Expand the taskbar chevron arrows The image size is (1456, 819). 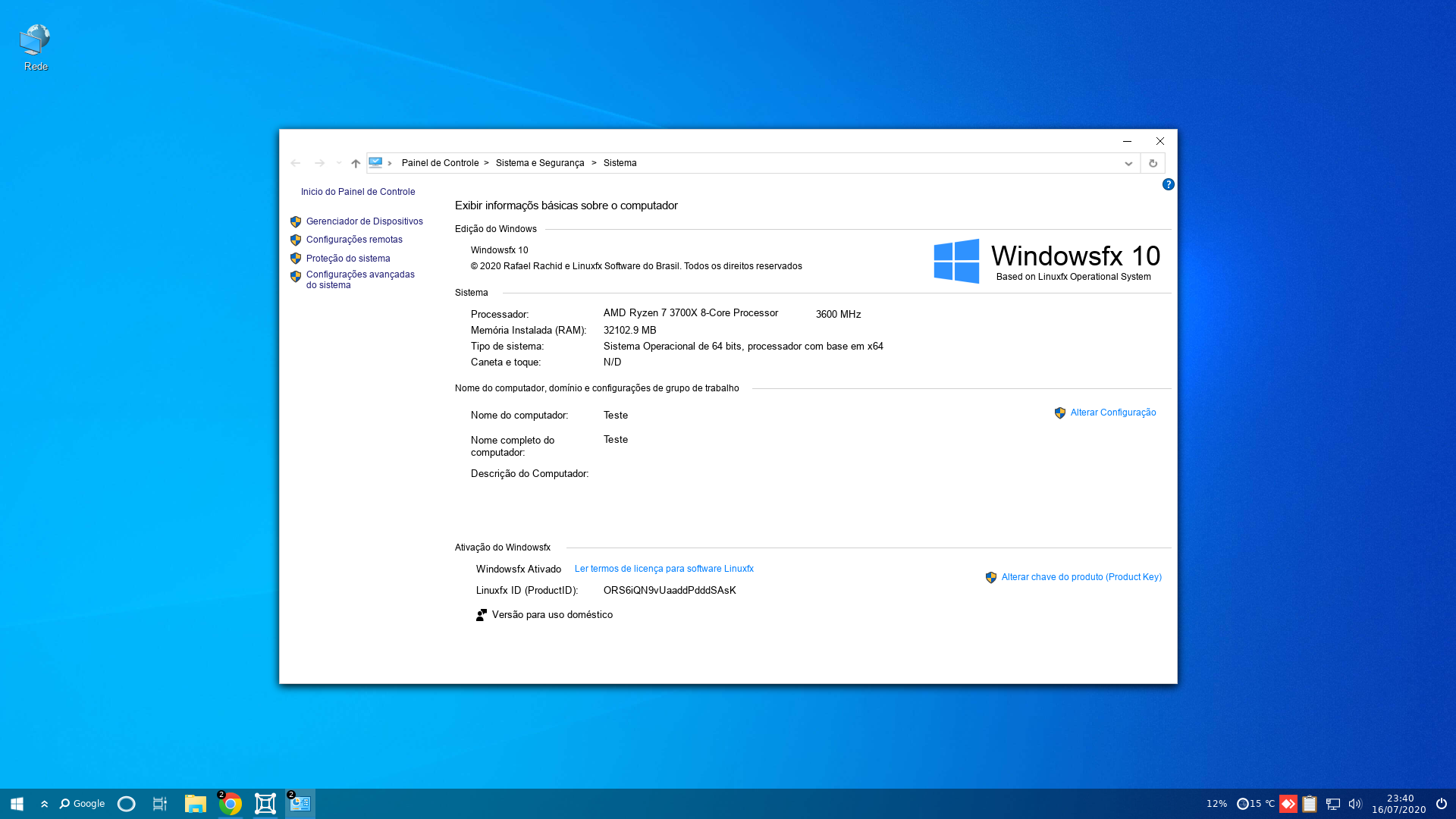[45, 804]
